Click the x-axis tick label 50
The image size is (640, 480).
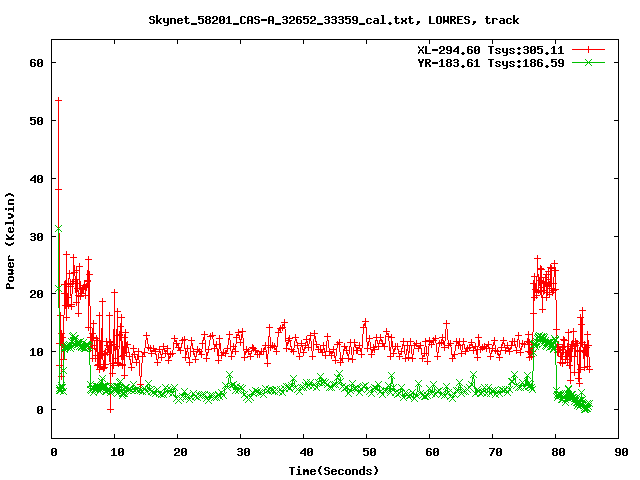(x=369, y=452)
